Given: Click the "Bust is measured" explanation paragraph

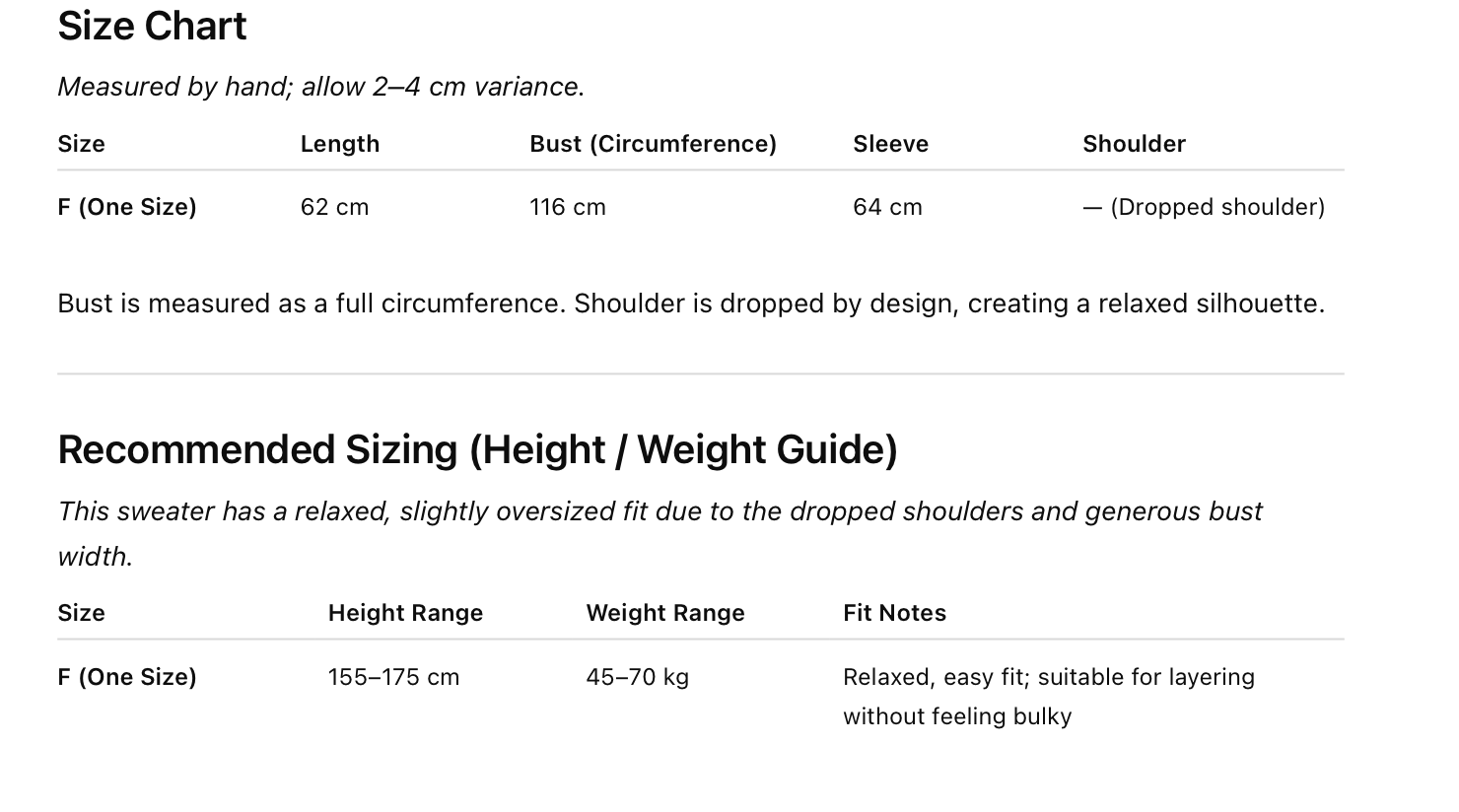Looking at the screenshot, I should 690,304.
